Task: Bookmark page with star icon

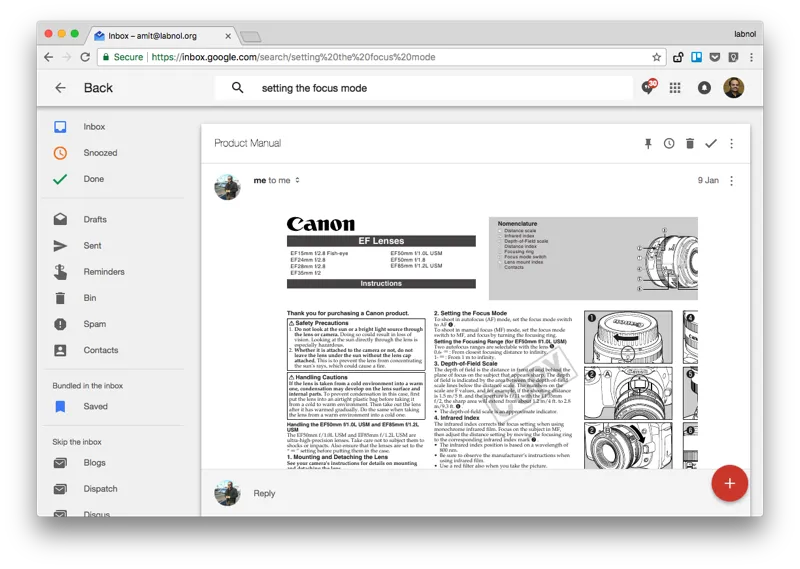Action: [657, 57]
